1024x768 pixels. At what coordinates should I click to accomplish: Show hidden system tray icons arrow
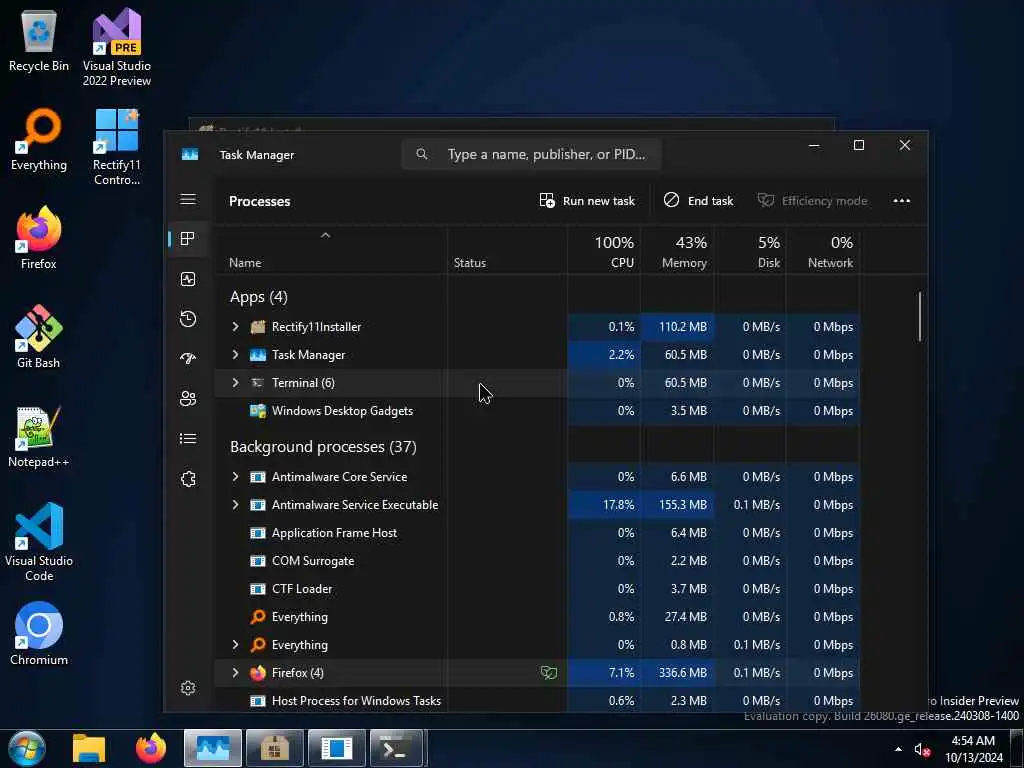point(899,749)
